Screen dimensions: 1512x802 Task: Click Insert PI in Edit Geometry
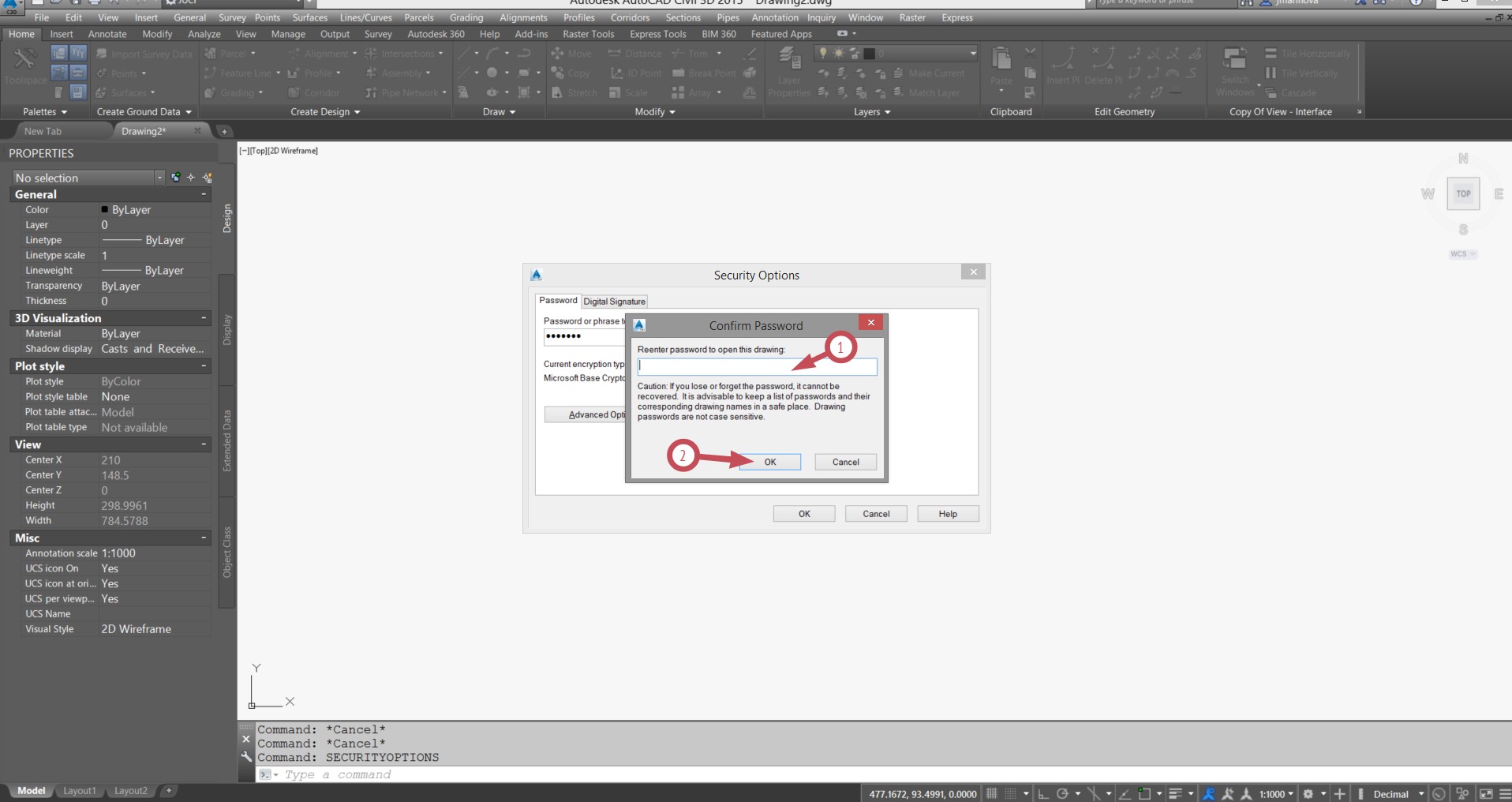1063,65
